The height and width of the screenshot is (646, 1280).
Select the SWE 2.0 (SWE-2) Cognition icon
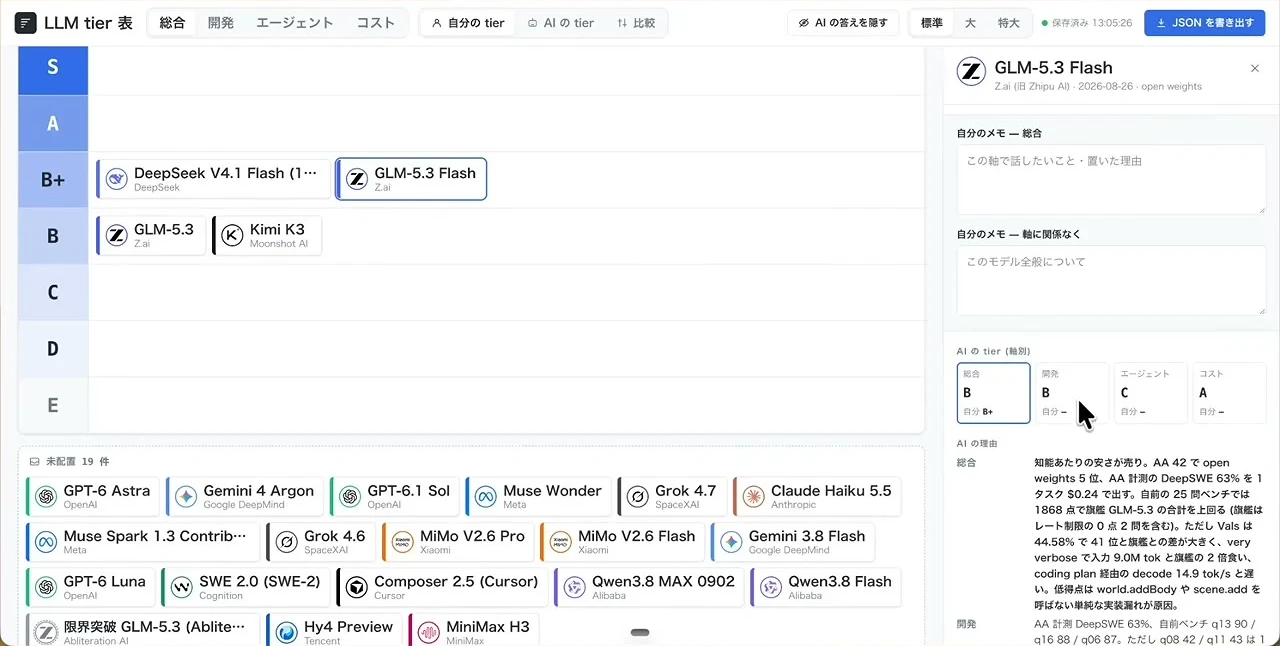181,587
